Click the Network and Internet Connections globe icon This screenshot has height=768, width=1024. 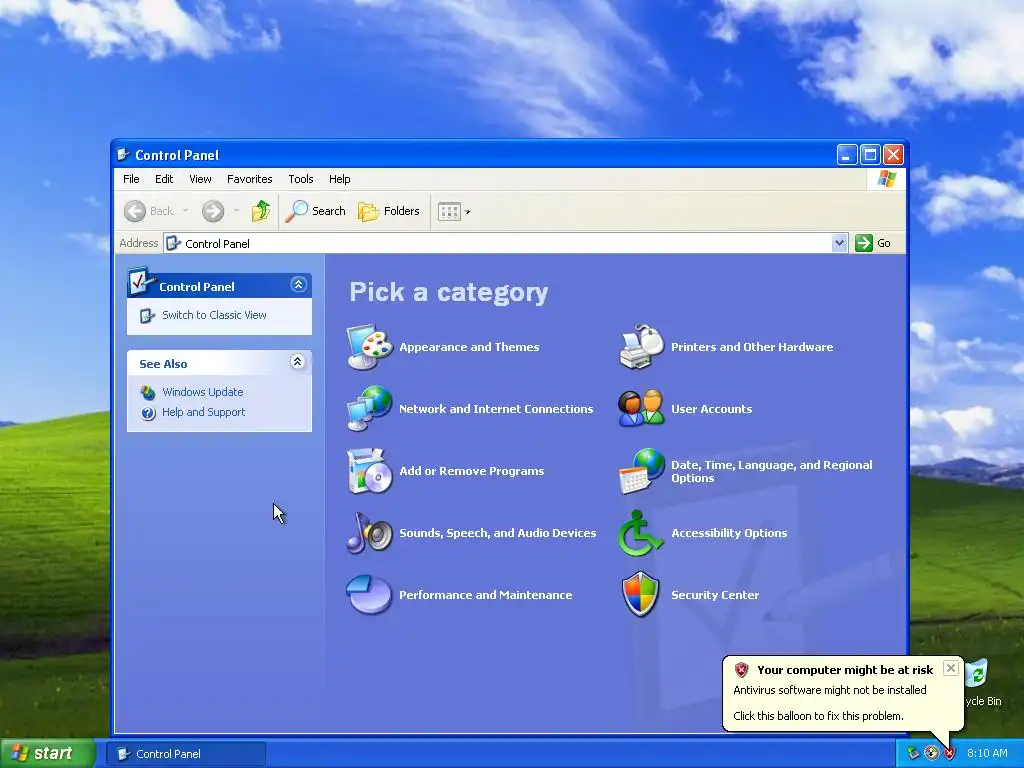(x=370, y=409)
